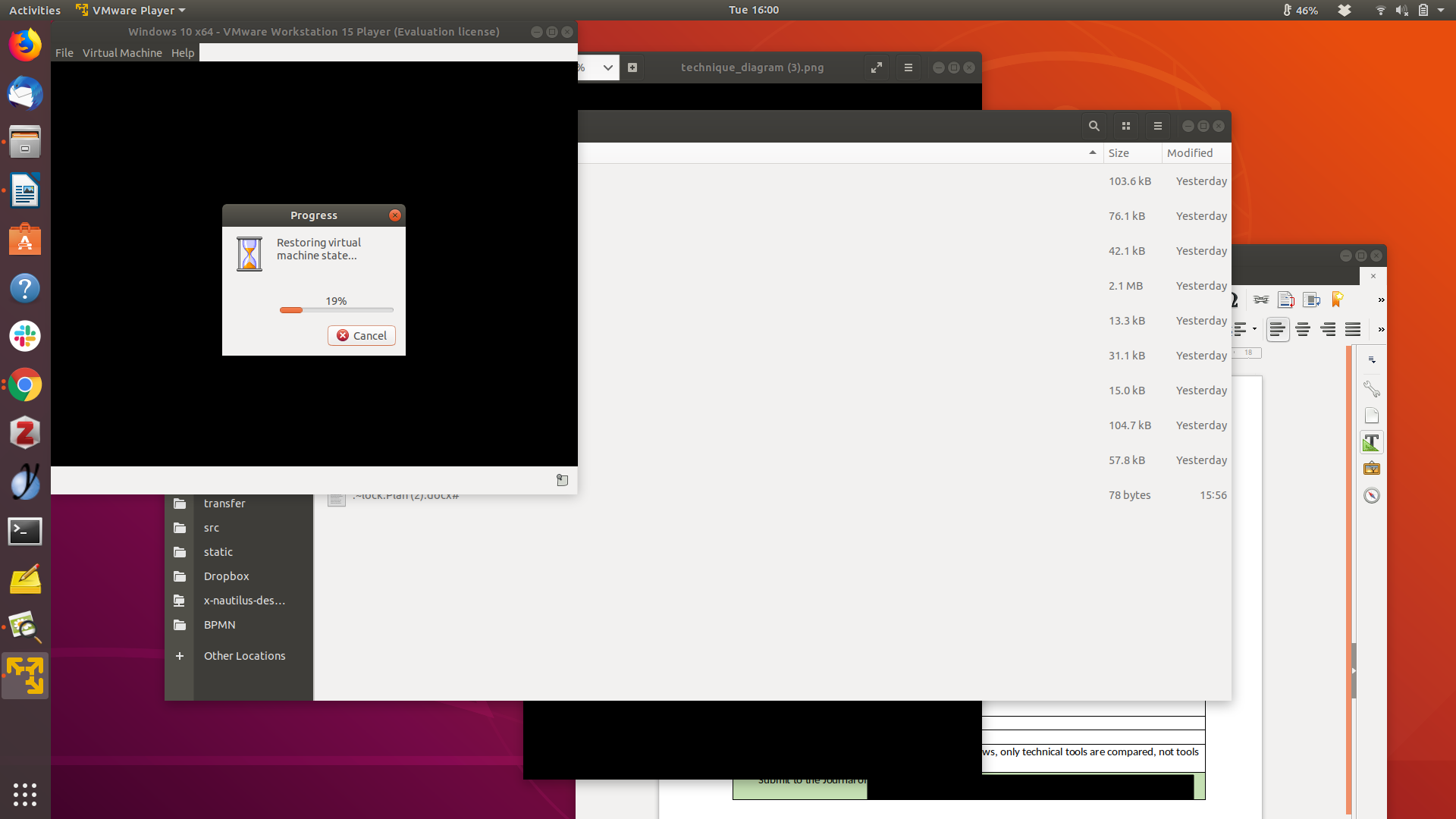The height and width of the screenshot is (819, 1456).
Task: Open the Virtual Machine menu
Action: (122, 53)
